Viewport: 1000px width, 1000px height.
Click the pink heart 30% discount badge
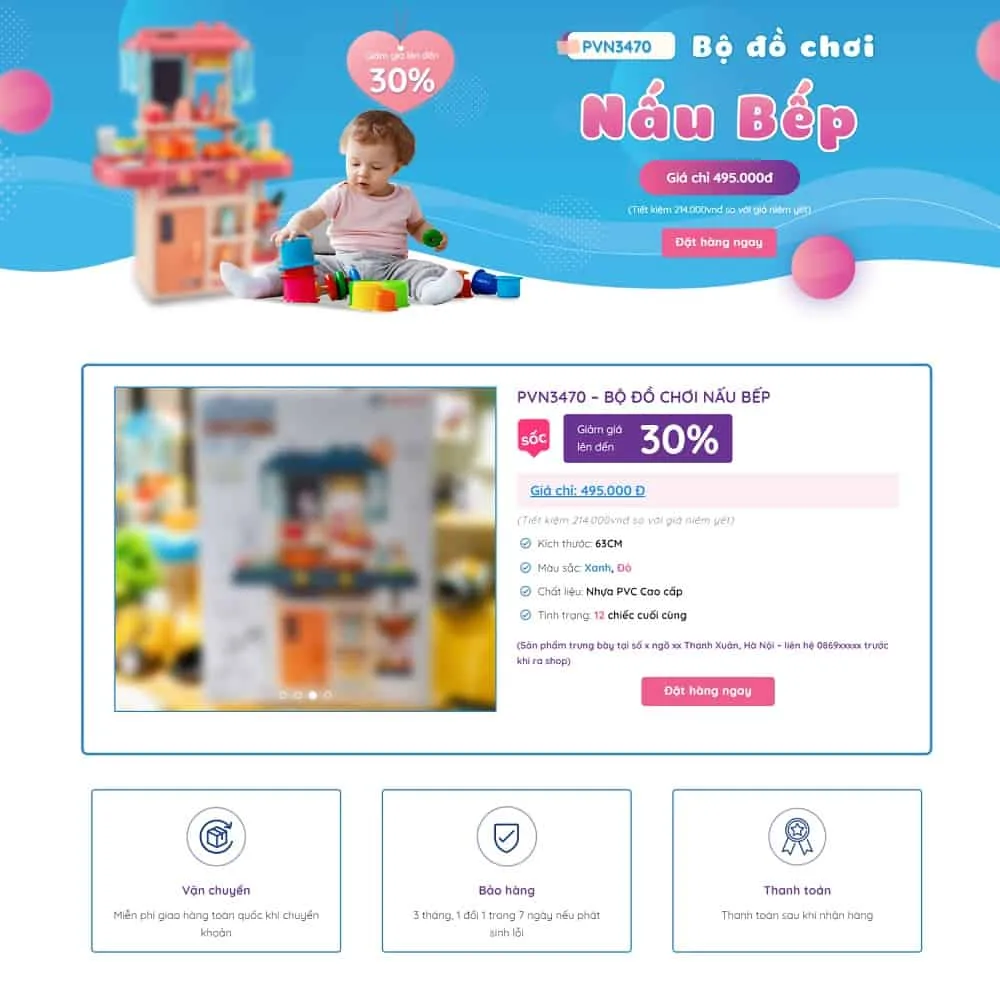tap(401, 70)
